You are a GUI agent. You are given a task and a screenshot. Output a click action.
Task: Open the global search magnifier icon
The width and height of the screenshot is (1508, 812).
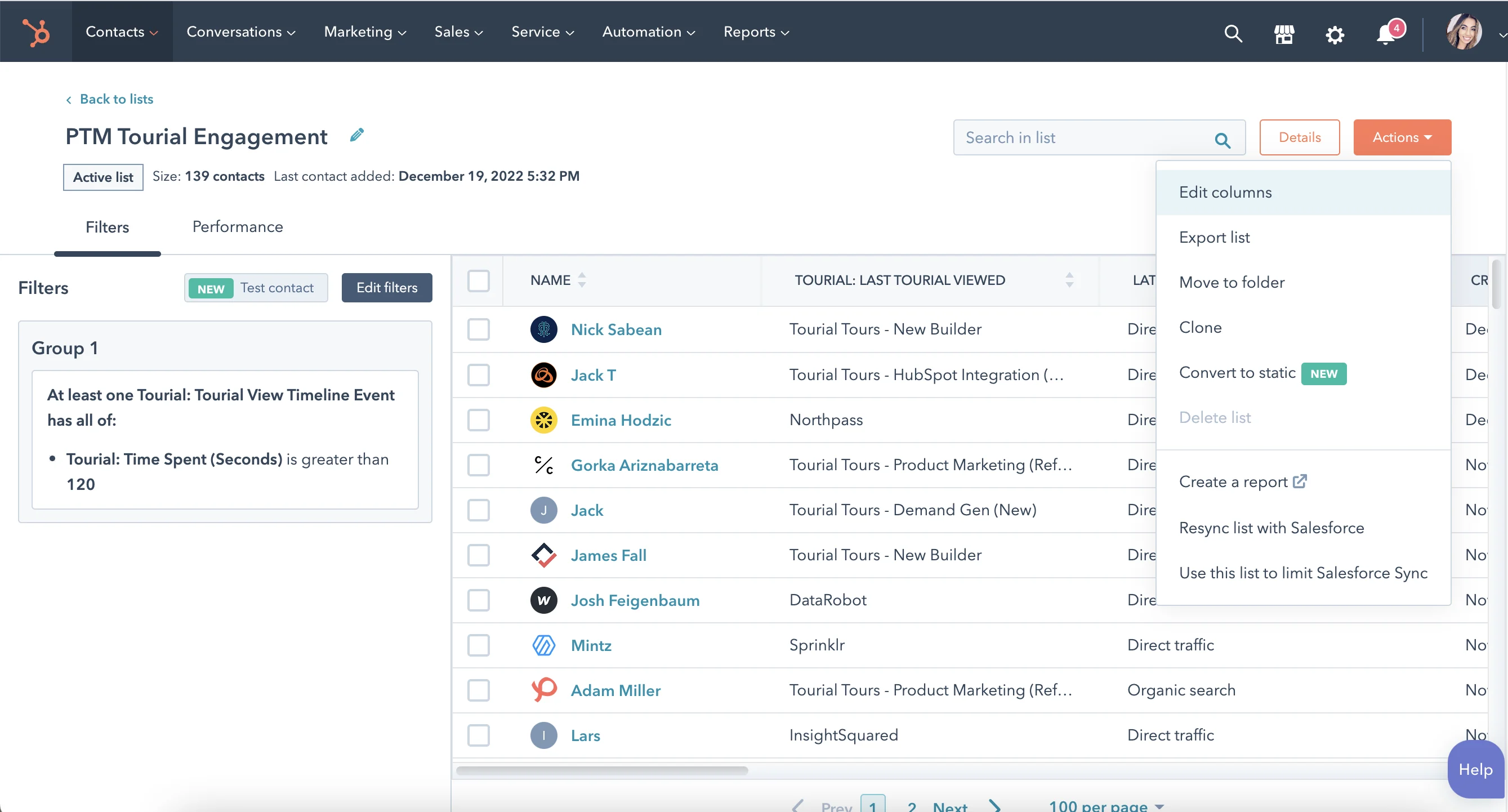[x=1233, y=33]
